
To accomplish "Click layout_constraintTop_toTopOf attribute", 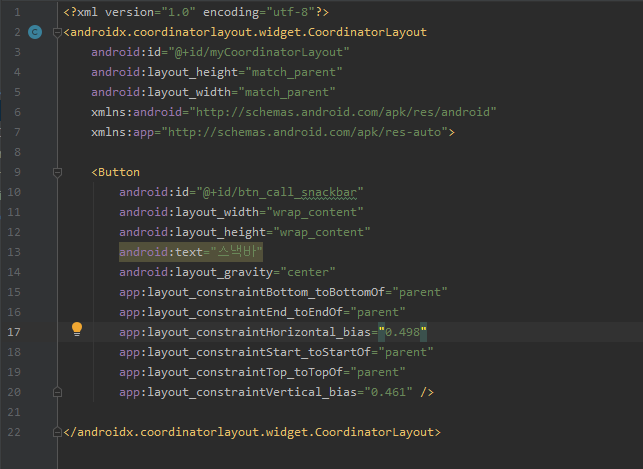I will pyautogui.click(x=262, y=372).
